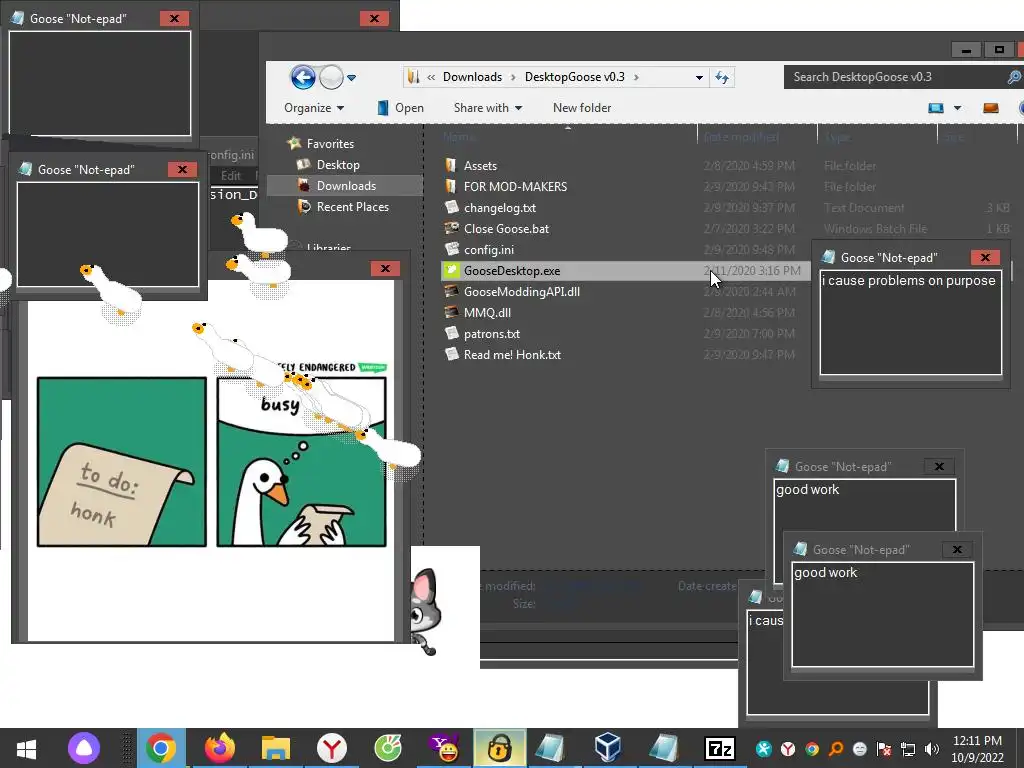Toggle the preview pane icon
This screenshot has width=1024, height=768.
pos(991,108)
